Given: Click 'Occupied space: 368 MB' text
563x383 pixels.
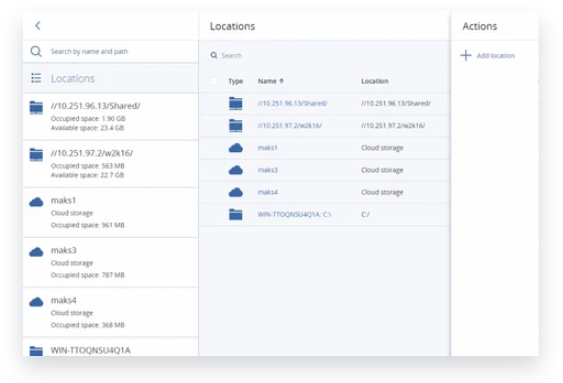Looking at the screenshot, I should click(88, 325).
